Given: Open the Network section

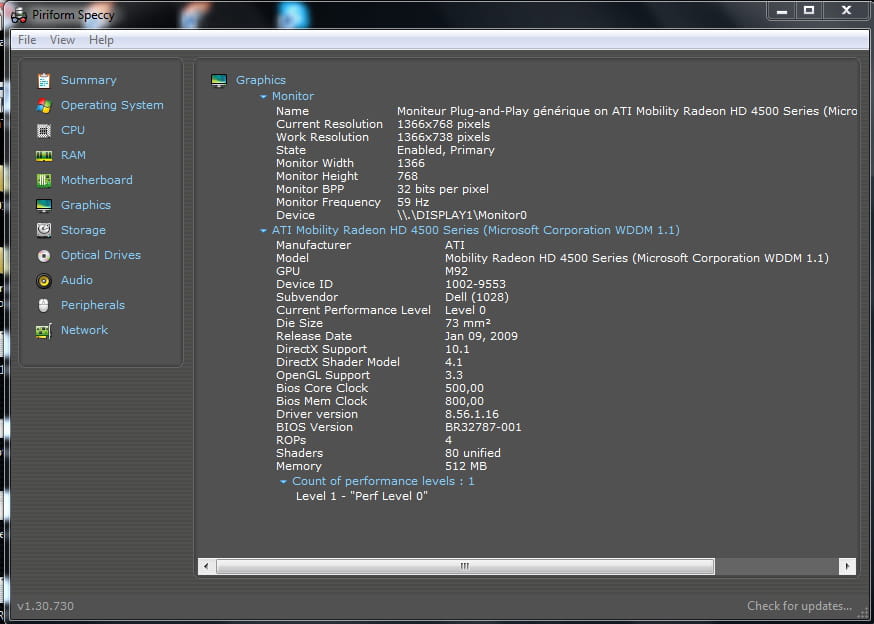Looking at the screenshot, I should tap(84, 330).
